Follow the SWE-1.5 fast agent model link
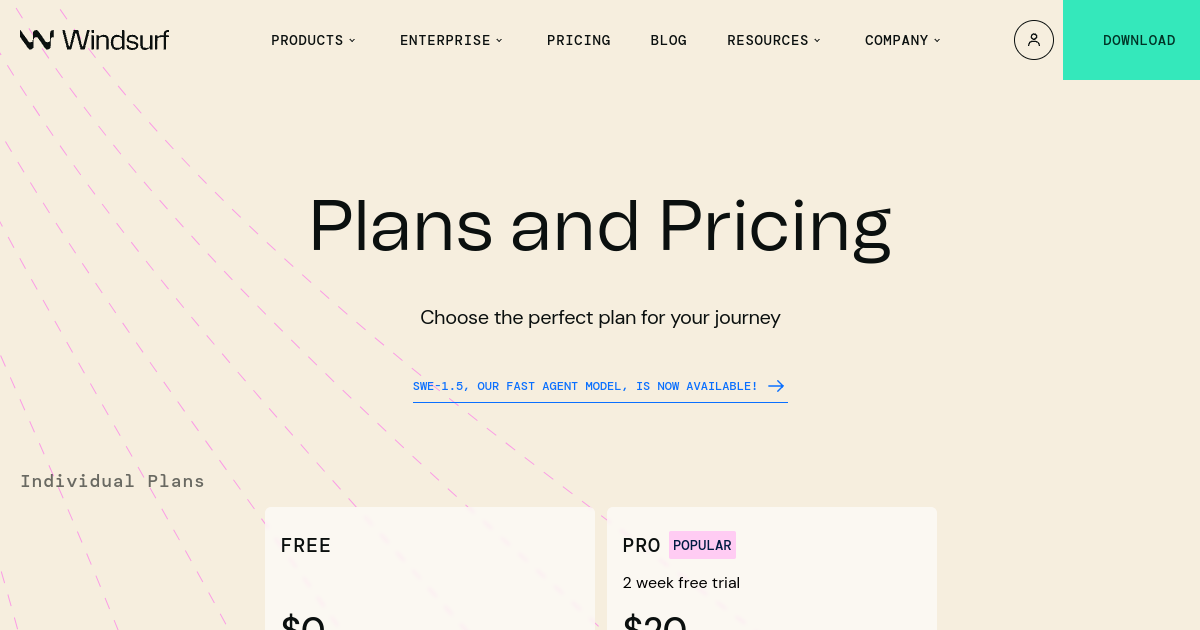 (585, 386)
